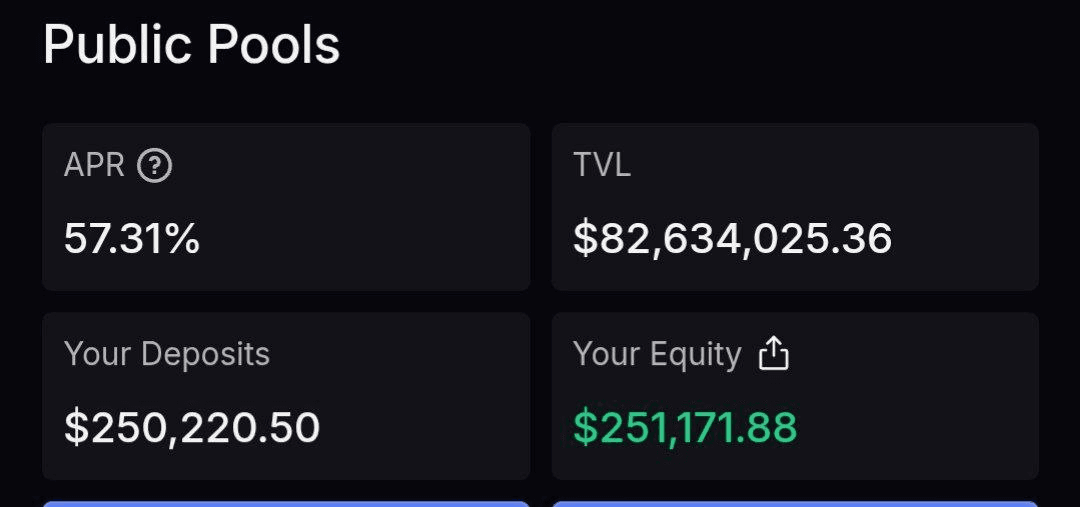Select the $250,220.50 deposits amount
The width and height of the screenshot is (1080, 507).
[192, 427]
